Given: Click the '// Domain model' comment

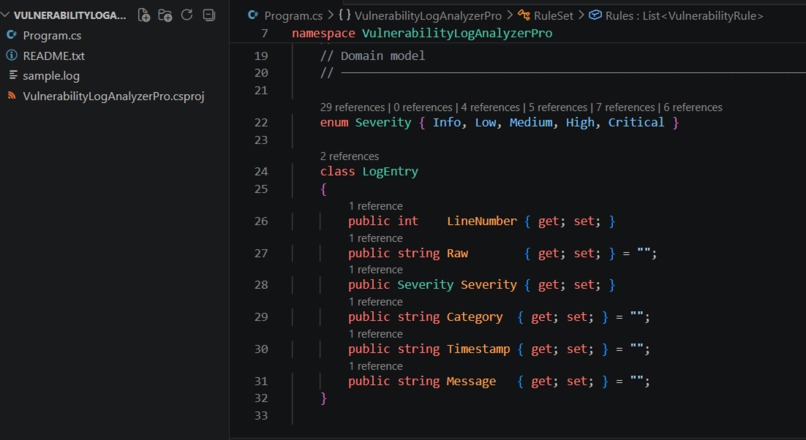Looking at the screenshot, I should click(x=373, y=56).
